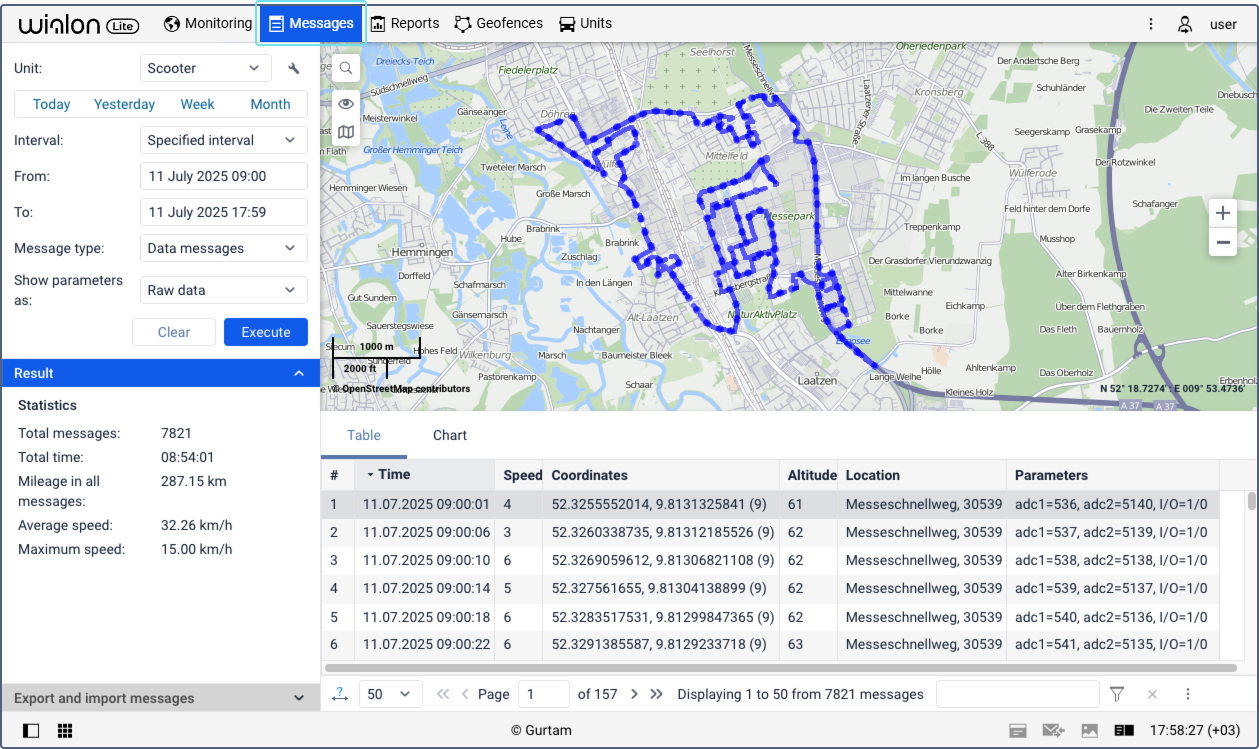Open the apps grid icon in footer

pyautogui.click(x=65, y=731)
